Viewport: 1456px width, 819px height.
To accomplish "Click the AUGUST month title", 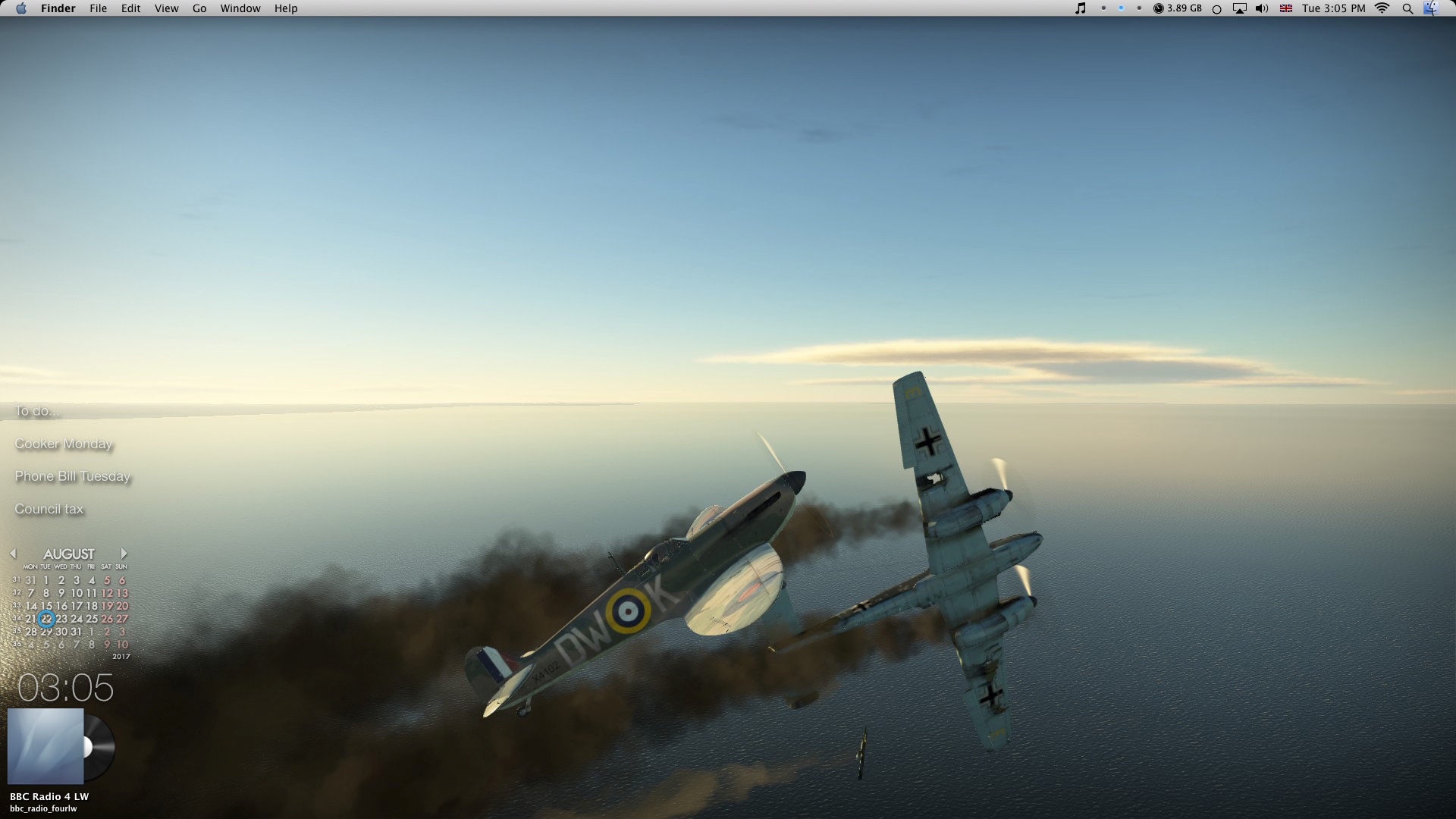I will [69, 554].
